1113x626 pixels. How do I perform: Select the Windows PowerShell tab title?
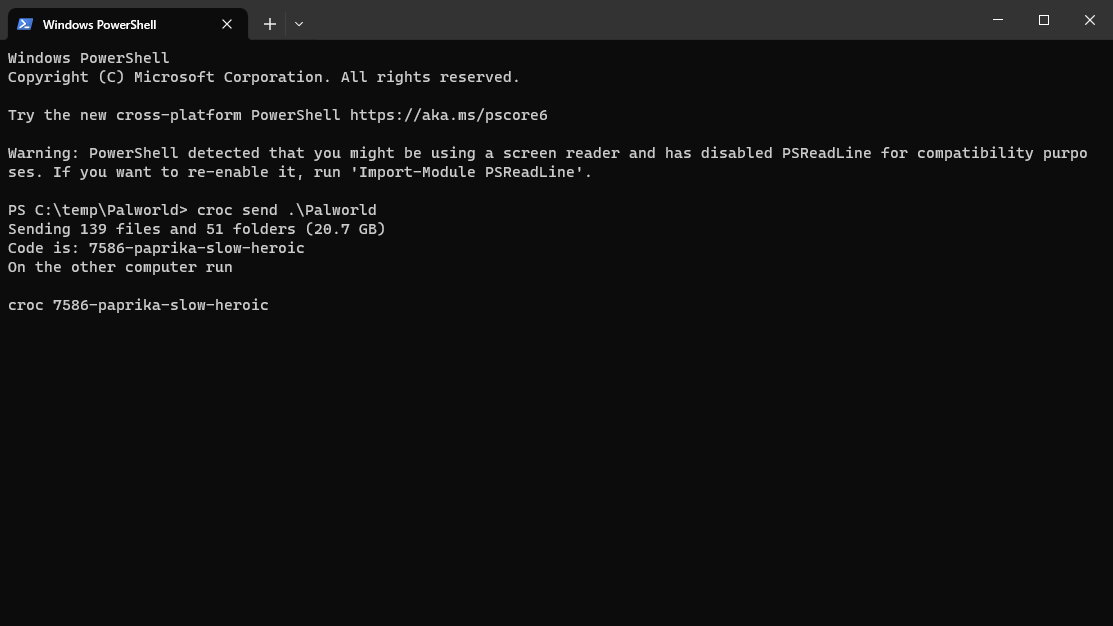coord(99,25)
